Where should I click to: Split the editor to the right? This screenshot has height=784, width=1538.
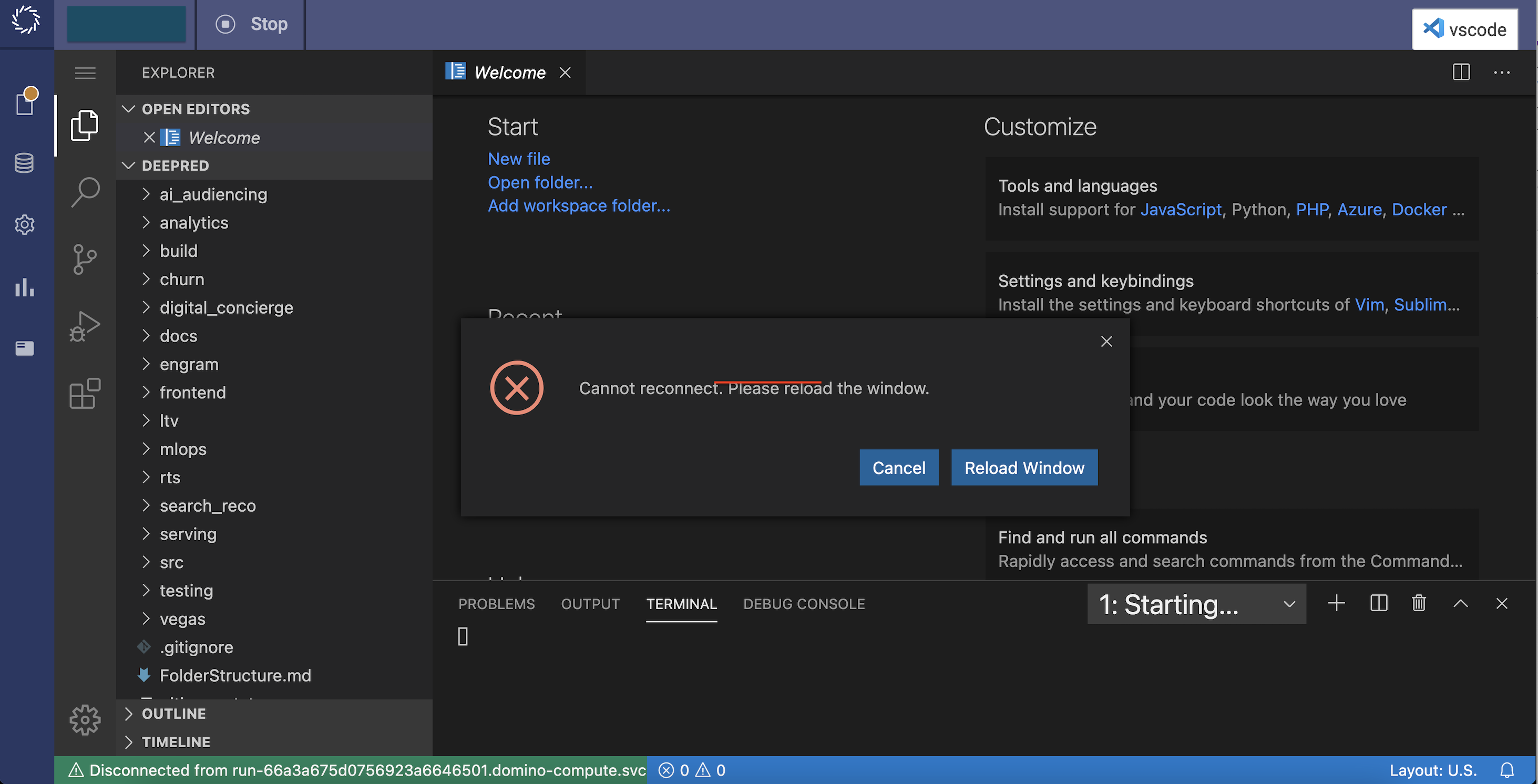click(x=1461, y=72)
